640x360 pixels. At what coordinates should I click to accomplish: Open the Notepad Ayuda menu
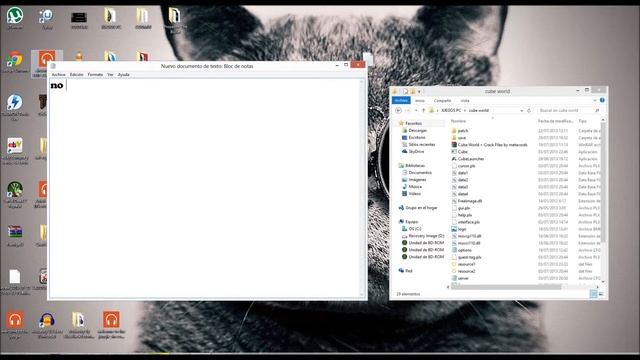pos(124,75)
